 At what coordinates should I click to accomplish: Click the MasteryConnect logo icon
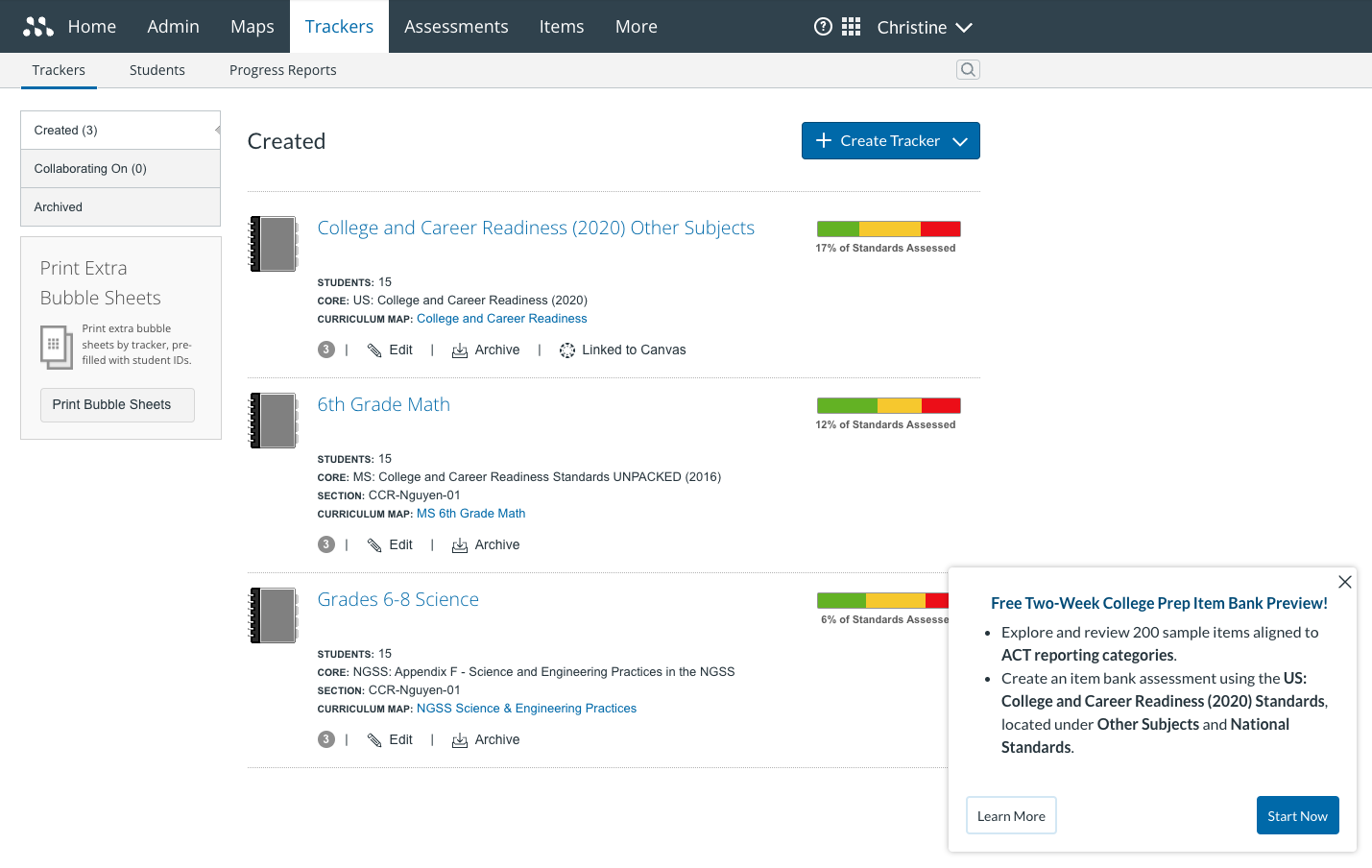(38, 27)
